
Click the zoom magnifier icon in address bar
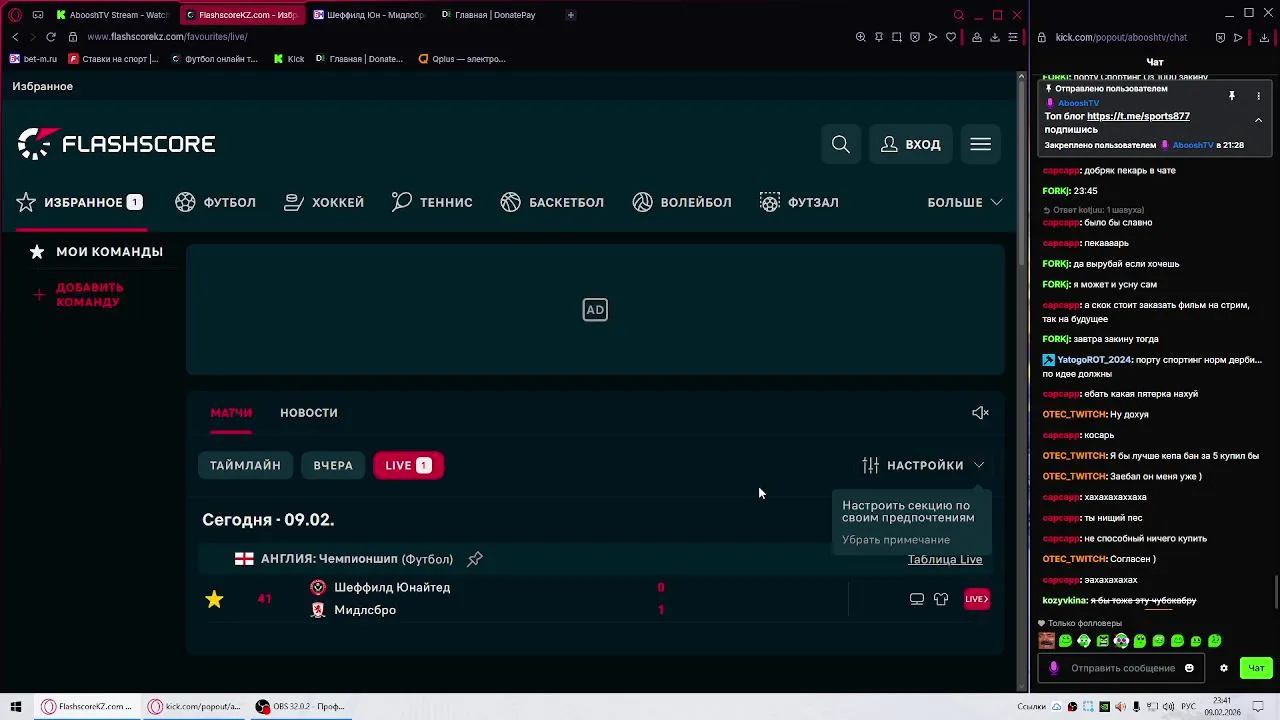861,37
